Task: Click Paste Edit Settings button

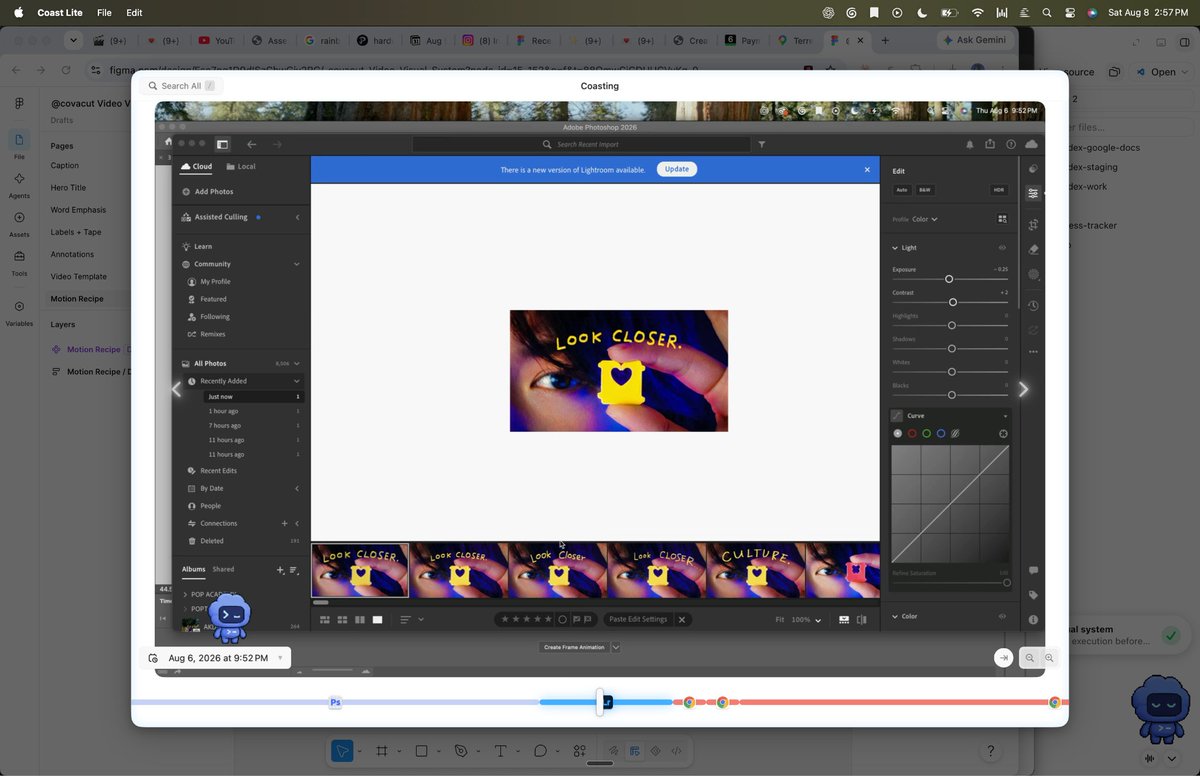Action: [638, 620]
